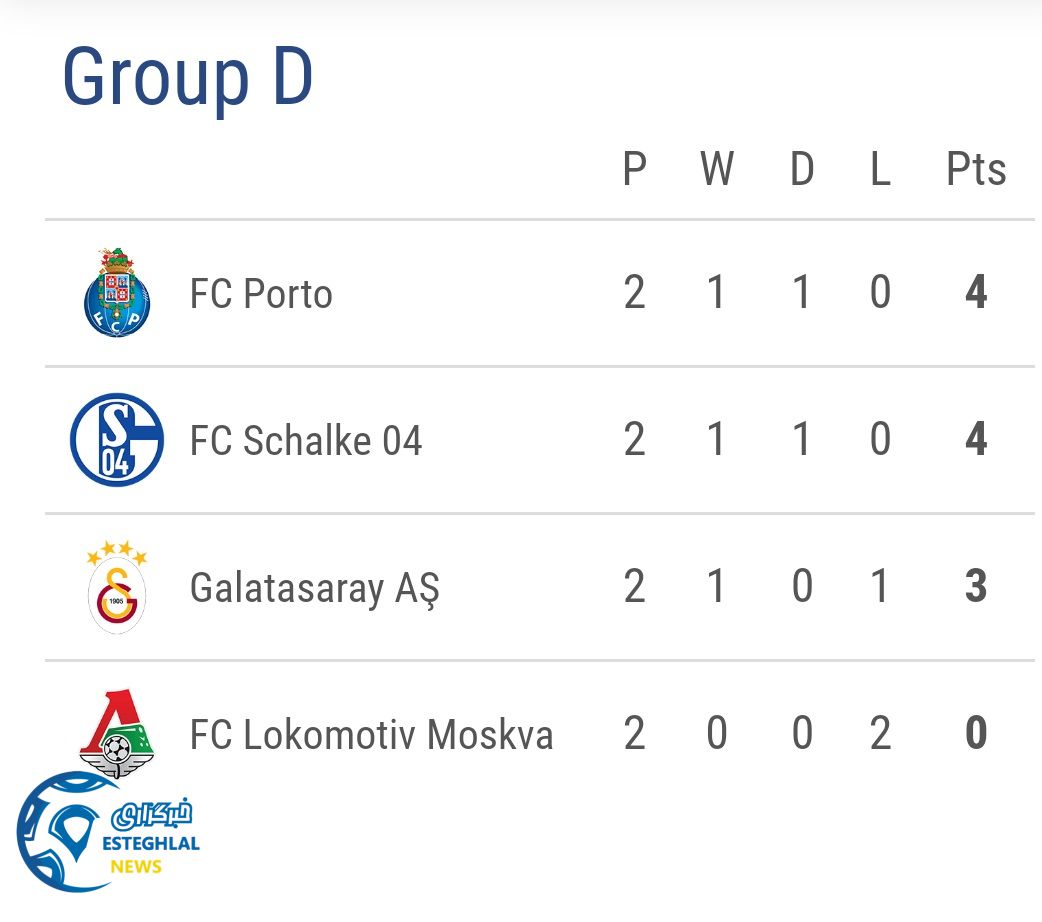Image resolution: width=1042 pixels, height=922 pixels.
Task: Open the FC Schalke 04 team link
Action: pos(306,441)
